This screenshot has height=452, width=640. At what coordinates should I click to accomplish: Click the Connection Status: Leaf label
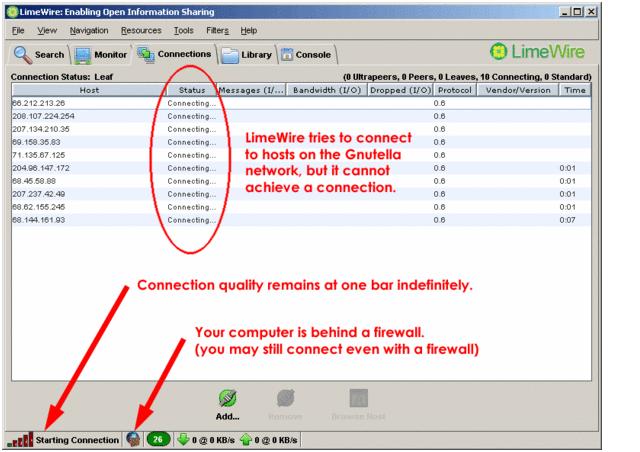(x=62, y=77)
